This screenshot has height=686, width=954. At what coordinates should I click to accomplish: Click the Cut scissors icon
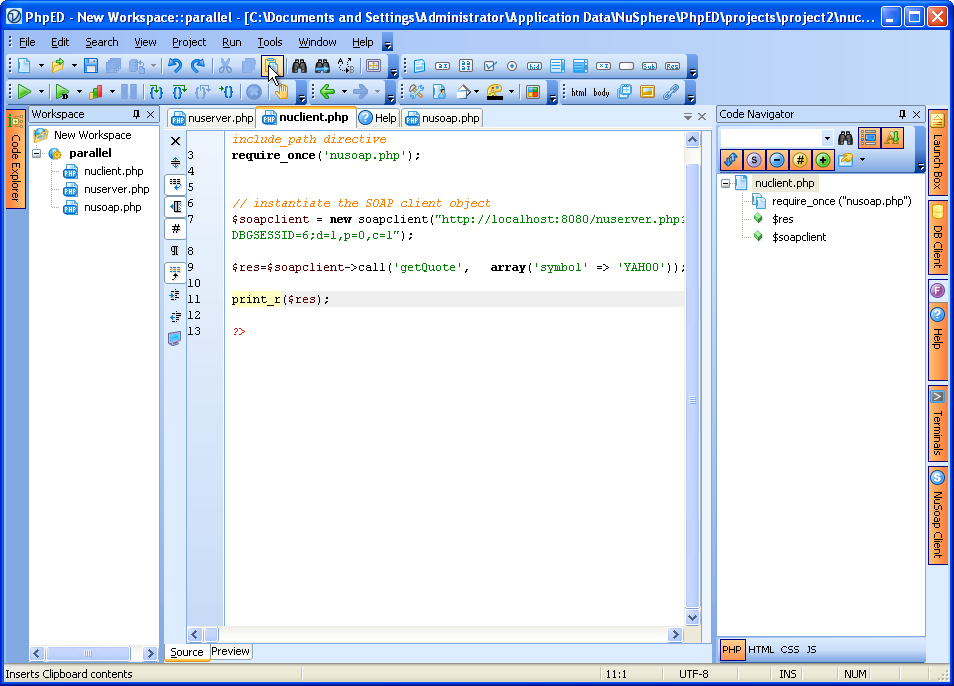click(225, 66)
